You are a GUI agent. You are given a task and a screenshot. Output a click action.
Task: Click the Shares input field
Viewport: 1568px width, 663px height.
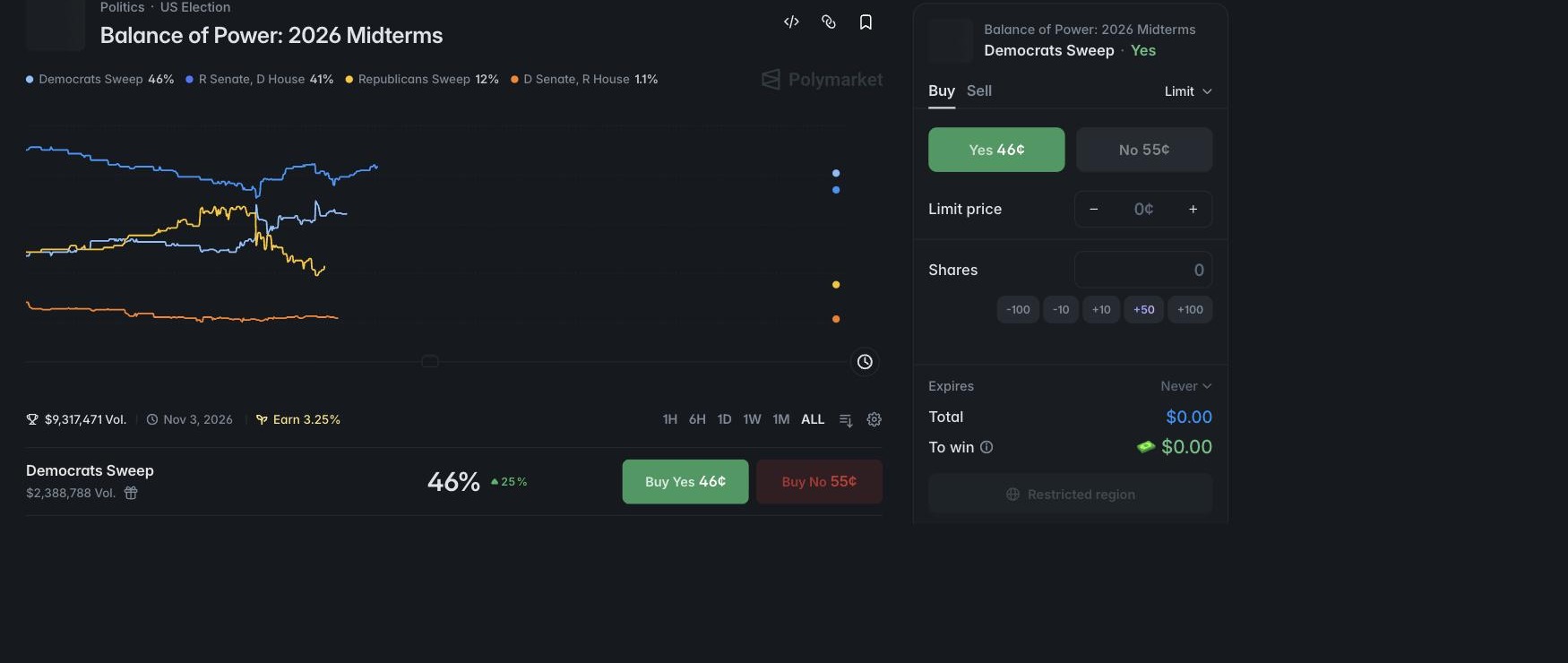click(1143, 270)
